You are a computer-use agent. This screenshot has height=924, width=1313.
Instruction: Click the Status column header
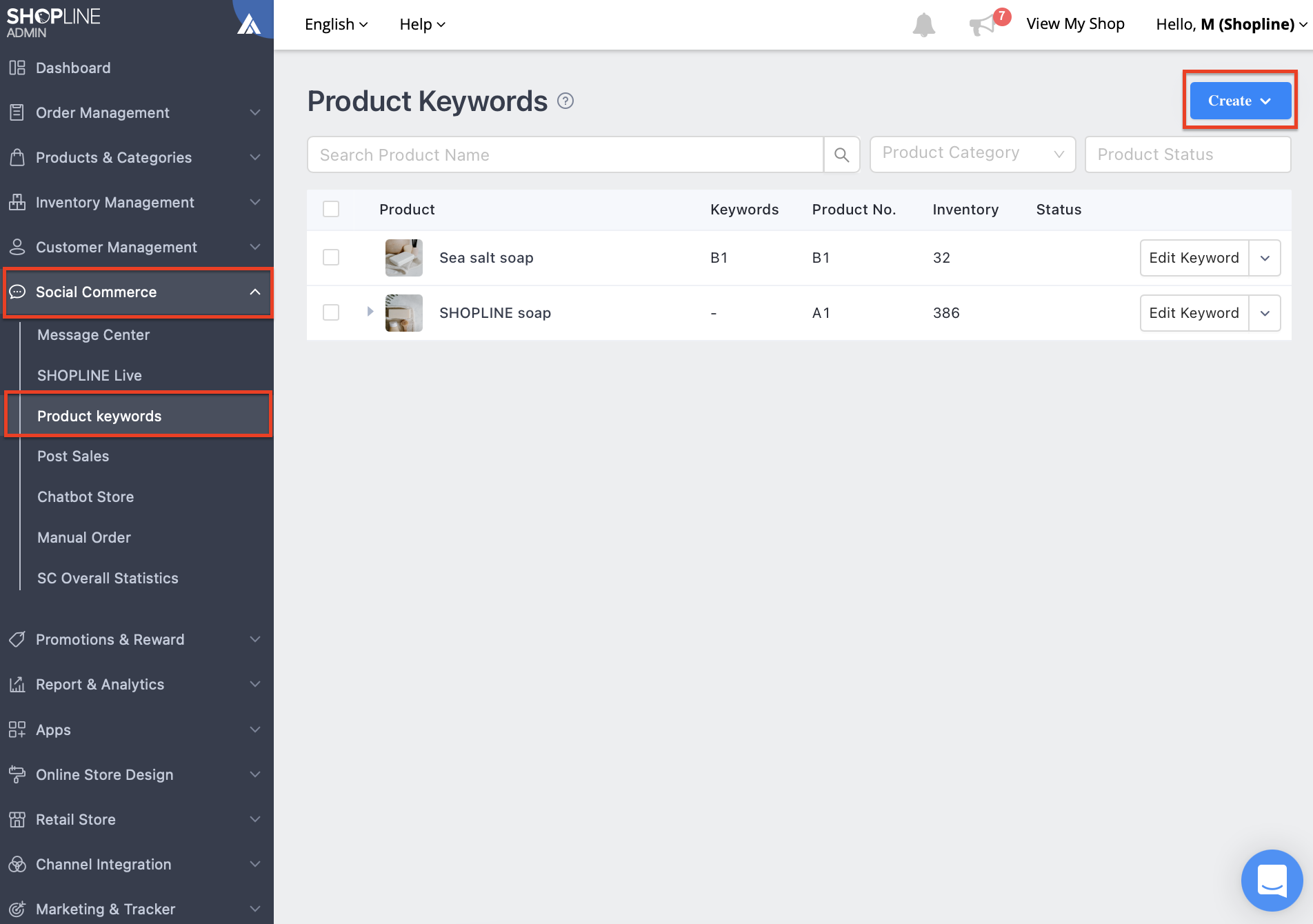point(1059,210)
